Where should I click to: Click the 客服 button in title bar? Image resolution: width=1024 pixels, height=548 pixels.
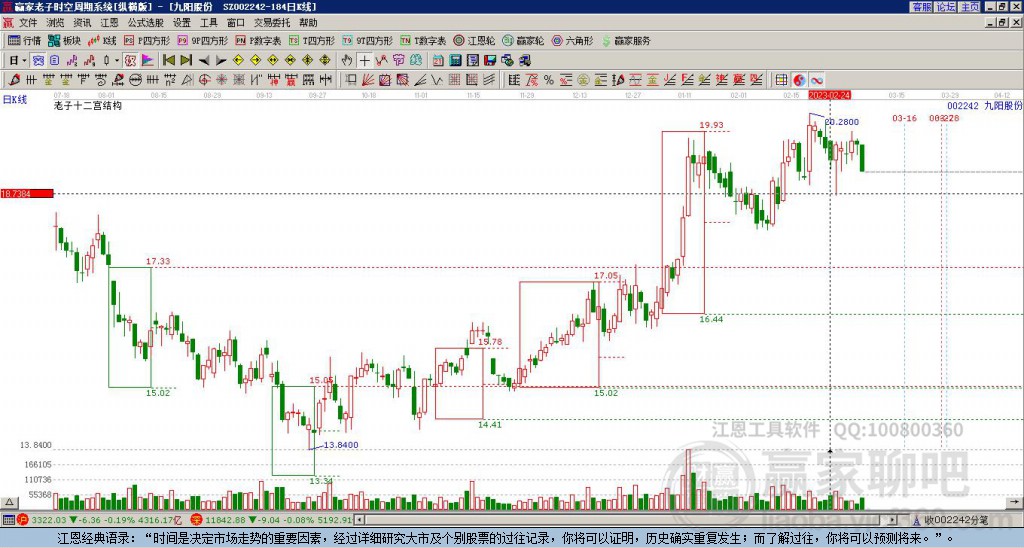click(921, 7)
